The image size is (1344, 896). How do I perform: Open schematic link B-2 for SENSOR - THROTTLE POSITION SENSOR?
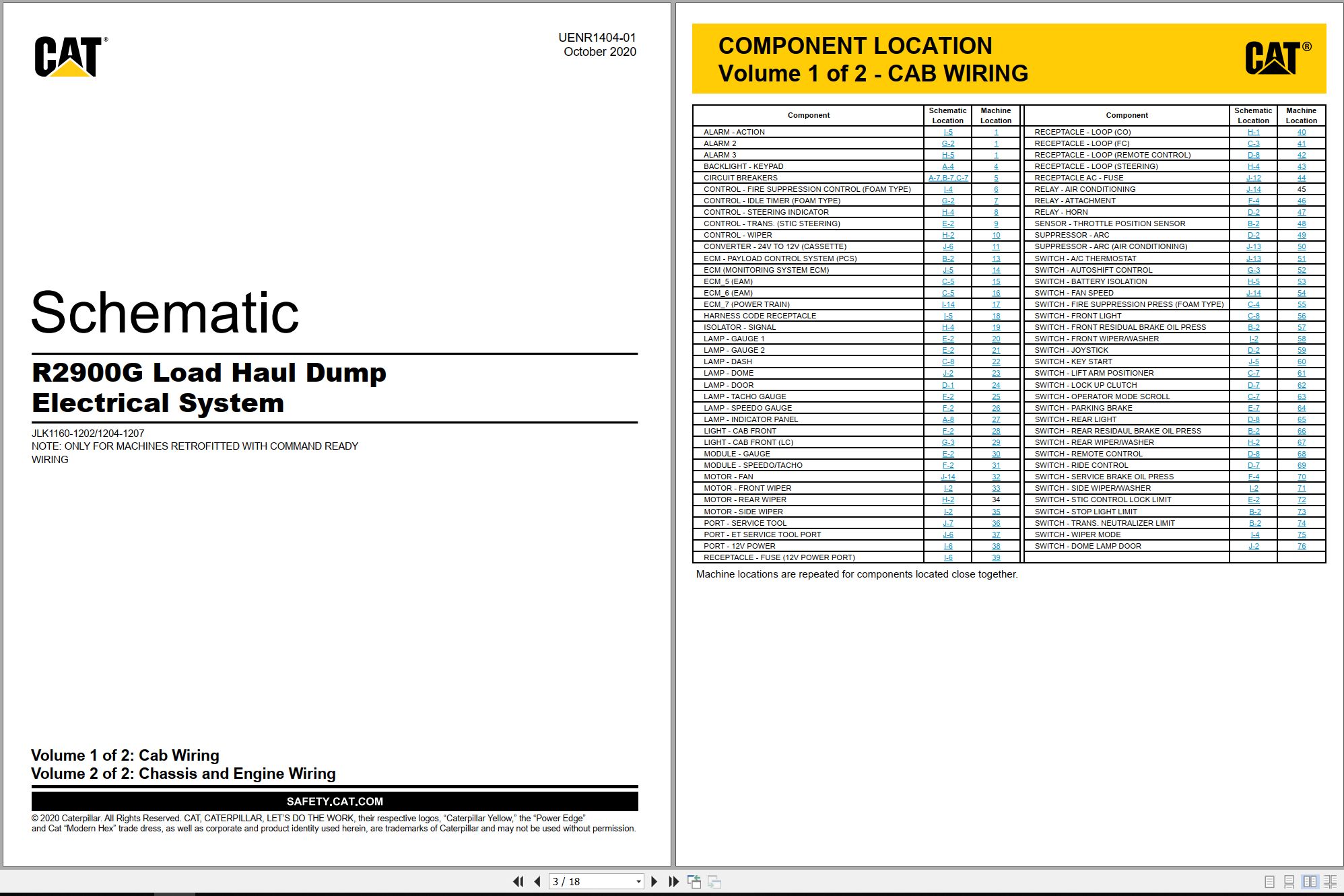(1253, 223)
